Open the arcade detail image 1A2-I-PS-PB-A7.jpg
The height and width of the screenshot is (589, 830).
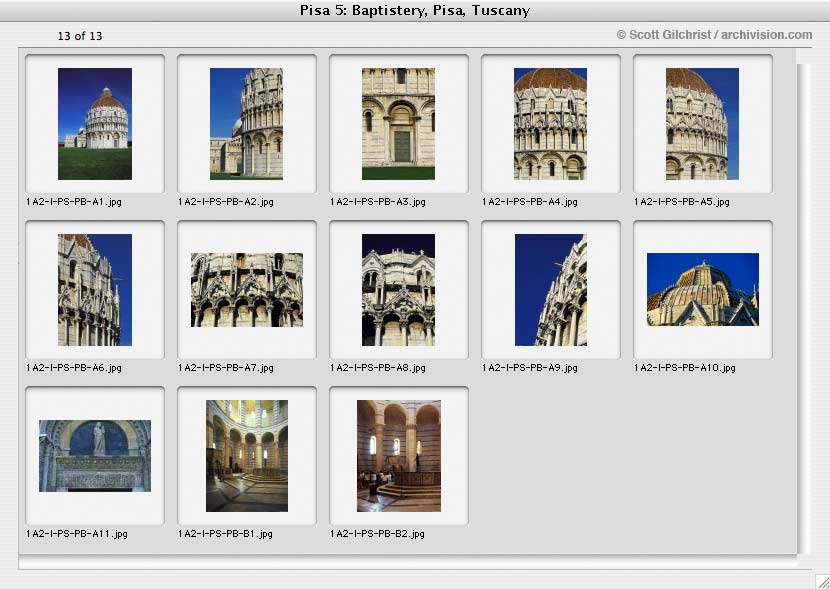tap(247, 290)
